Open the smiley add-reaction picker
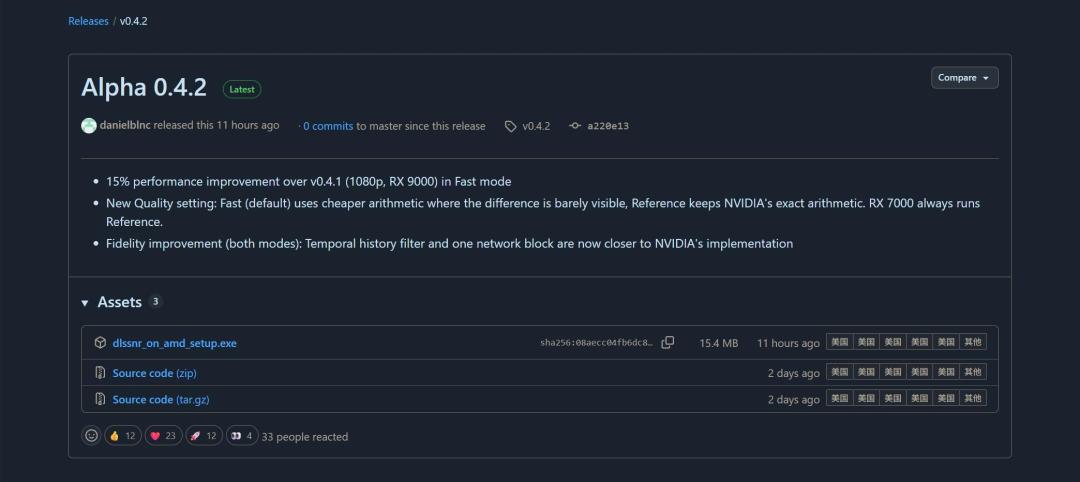The height and width of the screenshot is (482, 1080). [91, 436]
